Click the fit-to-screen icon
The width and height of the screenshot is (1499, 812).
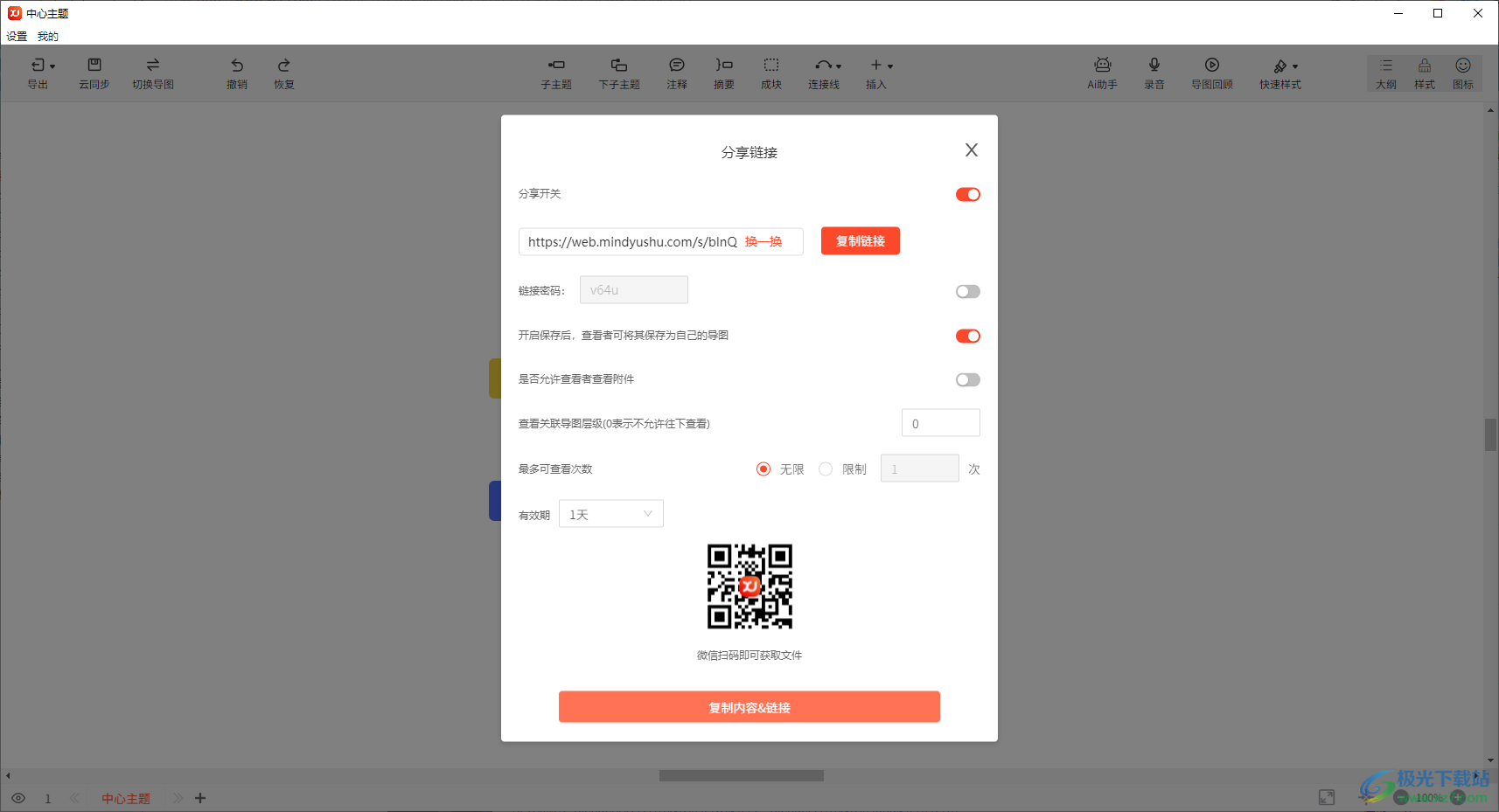point(1327,797)
